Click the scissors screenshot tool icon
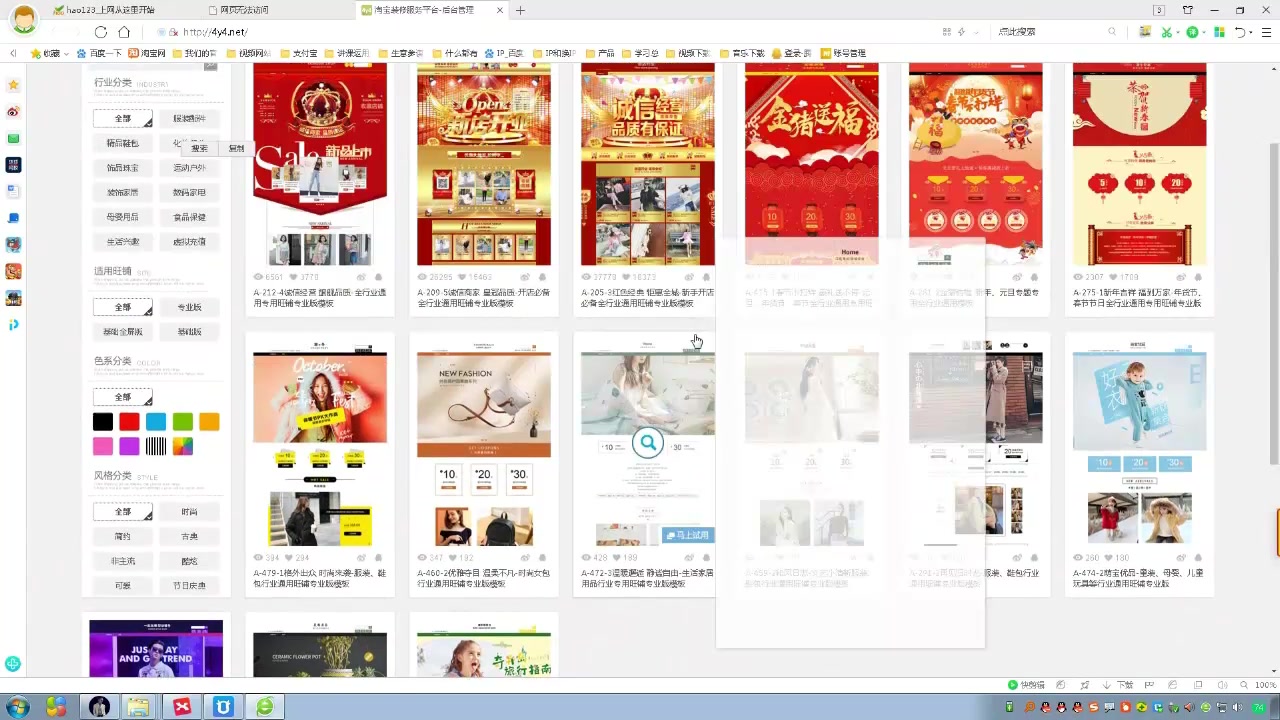1280x720 pixels. click(x=1166, y=32)
